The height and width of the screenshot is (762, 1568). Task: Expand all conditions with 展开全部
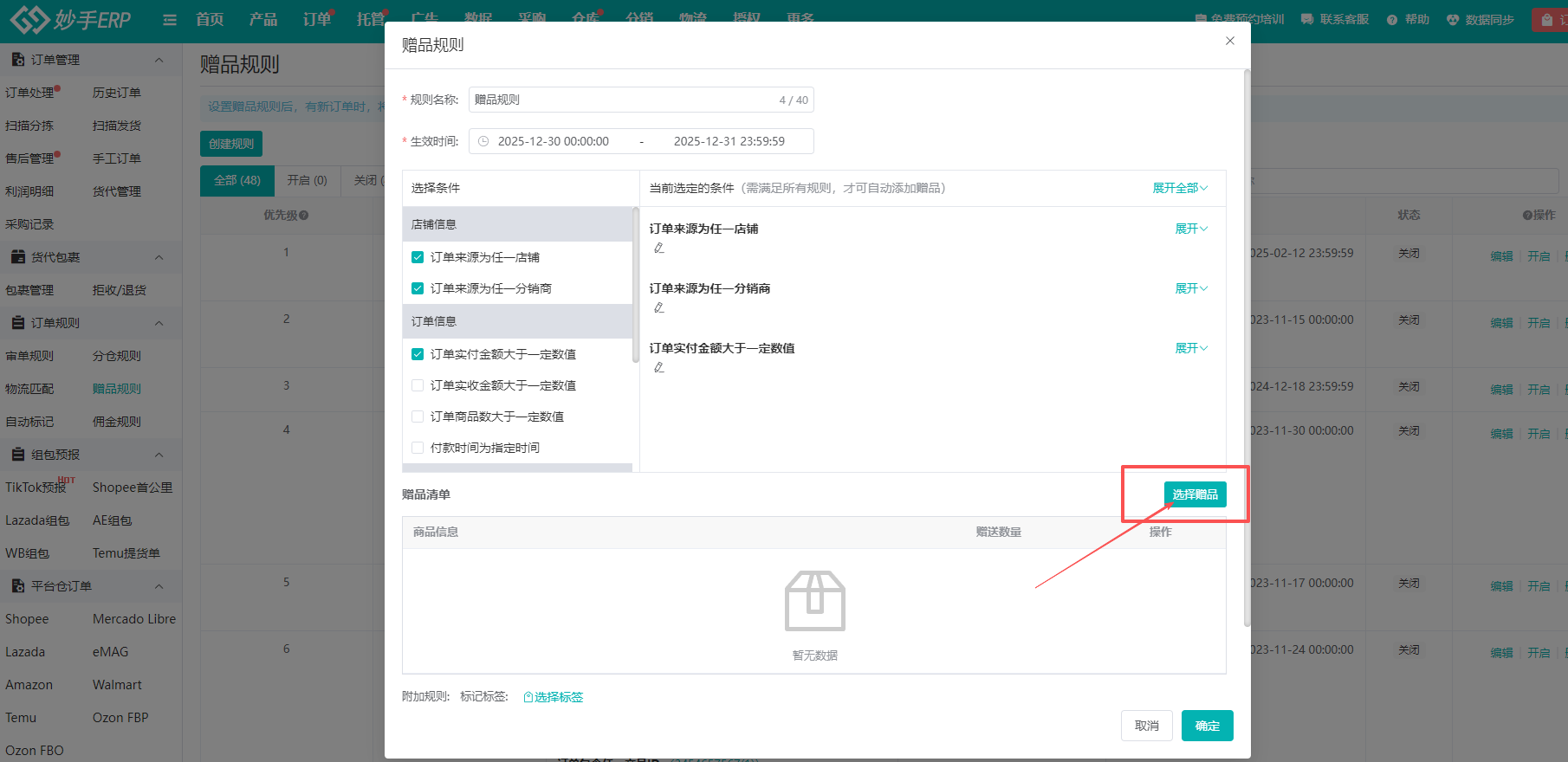[x=1180, y=188]
